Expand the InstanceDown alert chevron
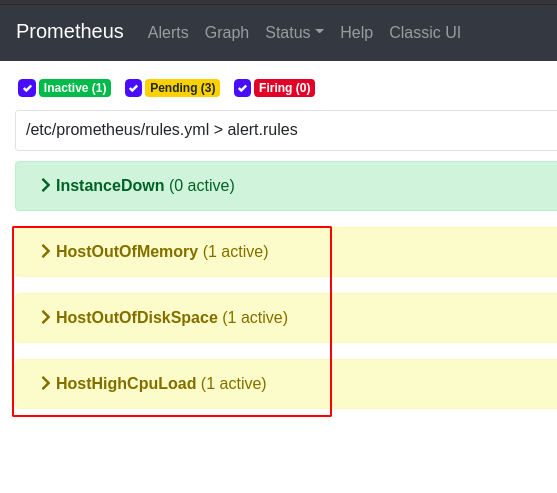This screenshot has width=557, height=493. pos(45,185)
